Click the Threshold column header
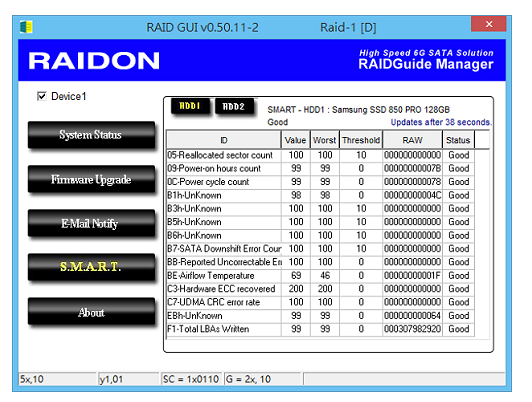The height and width of the screenshot is (402, 532). (x=361, y=140)
